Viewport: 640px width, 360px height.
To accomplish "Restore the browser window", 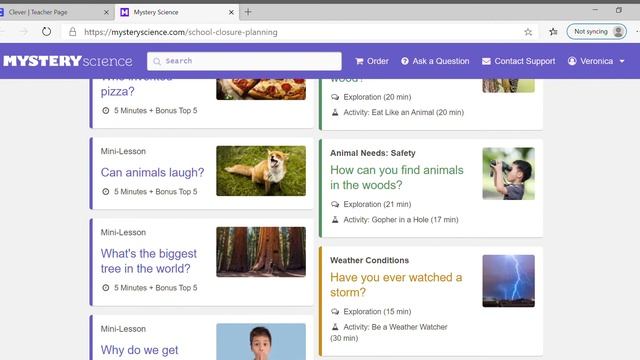I will 619,10.
